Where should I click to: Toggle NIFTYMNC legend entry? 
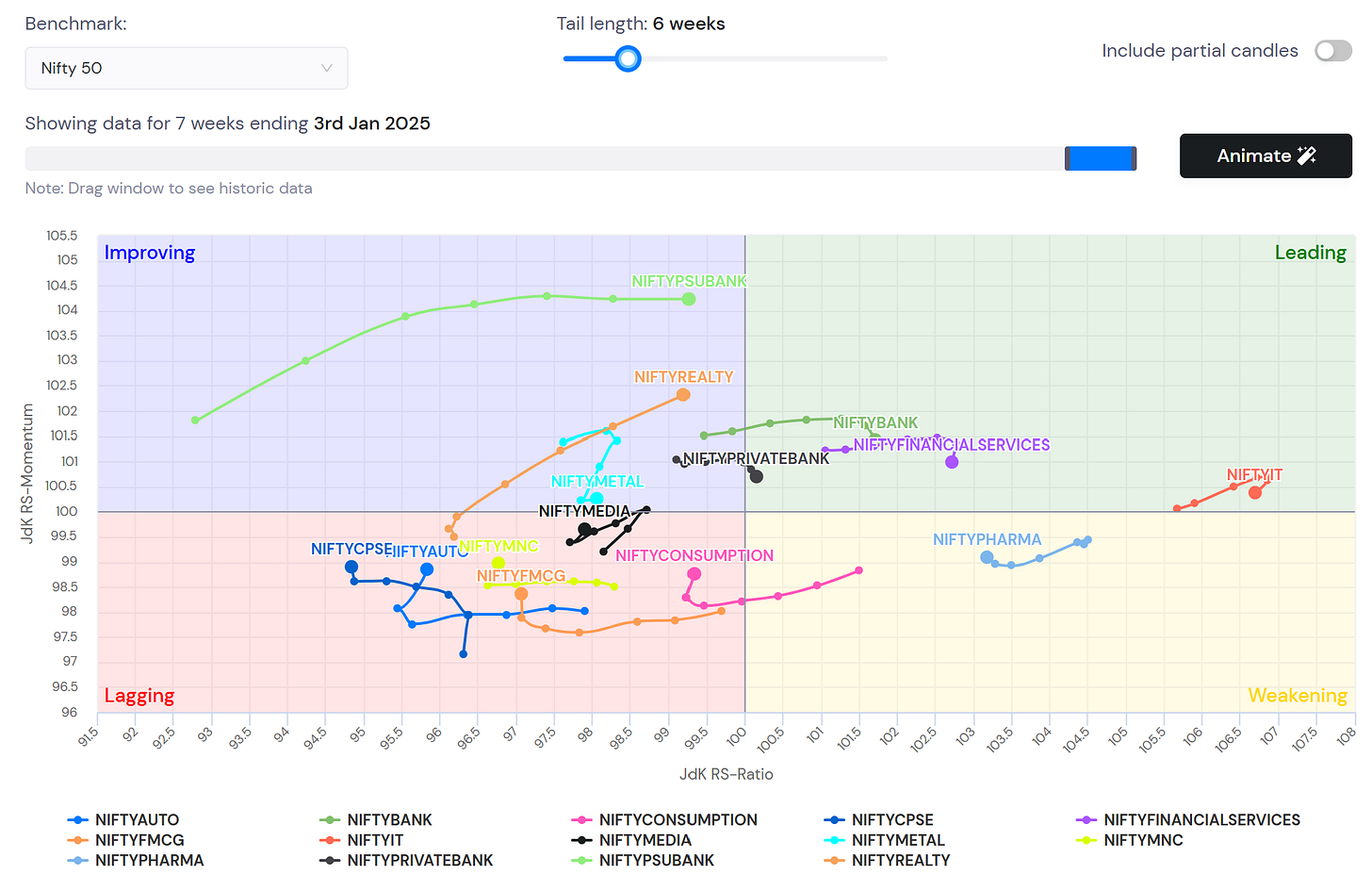click(1129, 840)
